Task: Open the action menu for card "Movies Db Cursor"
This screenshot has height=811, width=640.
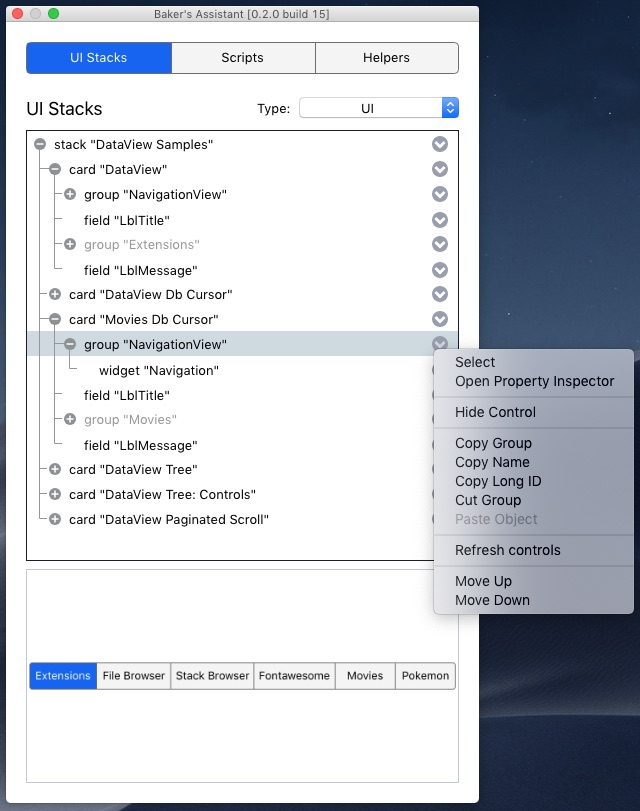Action: (x=440, y=320)
